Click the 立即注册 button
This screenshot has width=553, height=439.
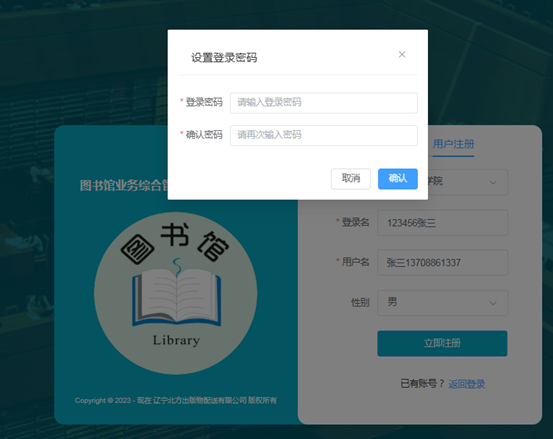click(442, 343)
